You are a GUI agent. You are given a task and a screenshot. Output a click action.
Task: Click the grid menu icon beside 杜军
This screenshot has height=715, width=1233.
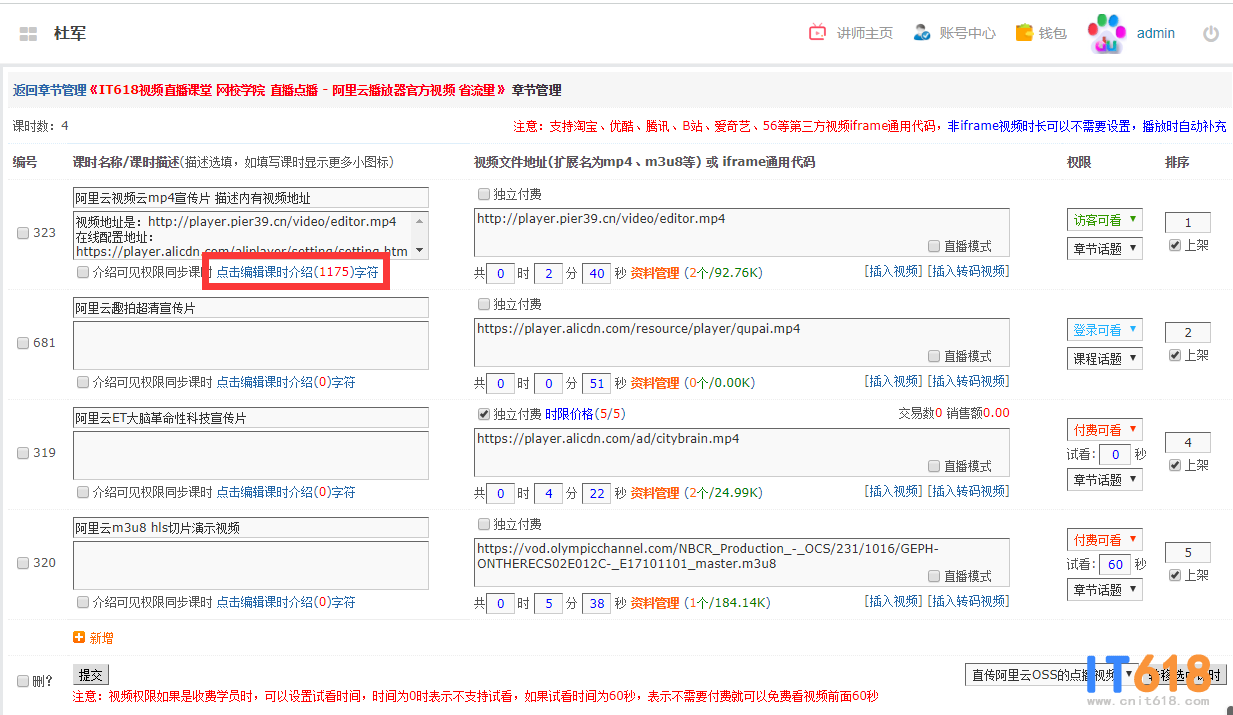click(x=28, y=34)
